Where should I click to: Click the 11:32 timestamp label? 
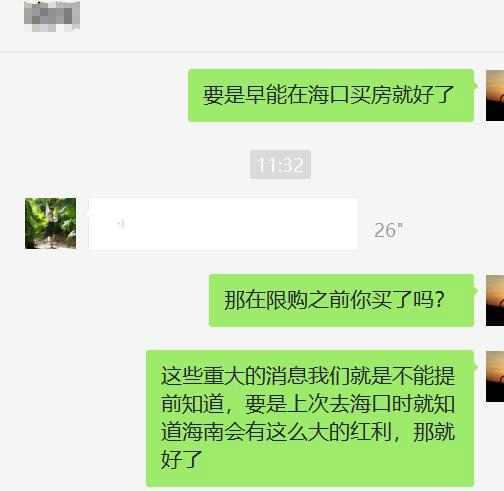(280, 165)
